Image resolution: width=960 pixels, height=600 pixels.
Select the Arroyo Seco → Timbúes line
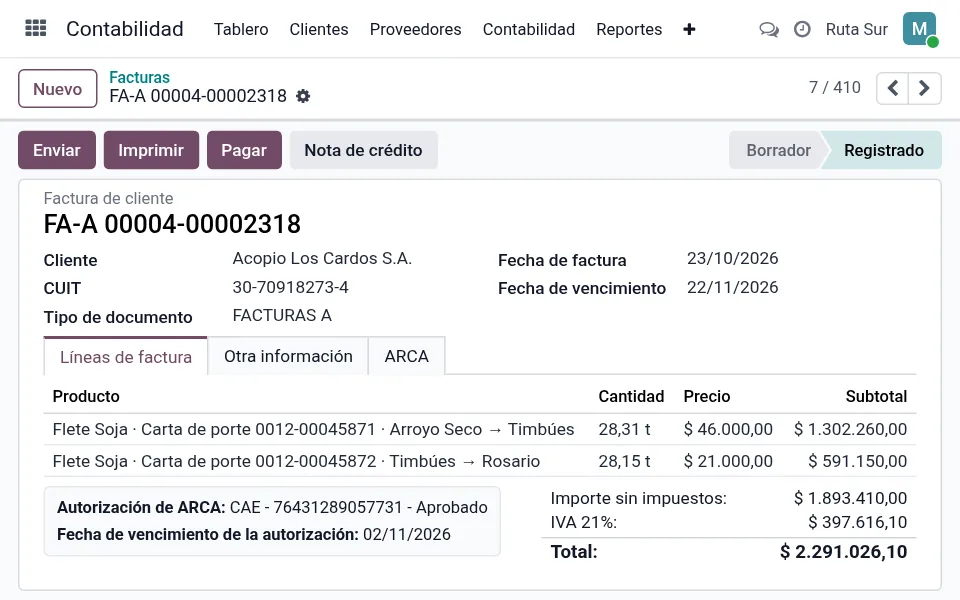[x=480, y=429]
